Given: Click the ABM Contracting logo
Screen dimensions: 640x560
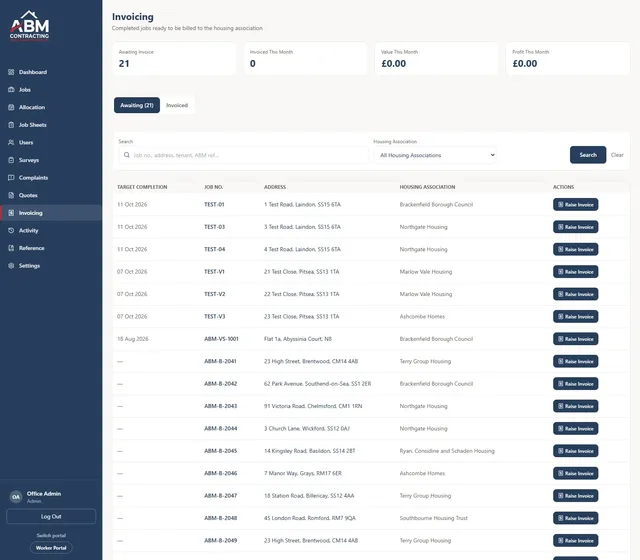Looking at the screenshot, I should pos(29,25).
